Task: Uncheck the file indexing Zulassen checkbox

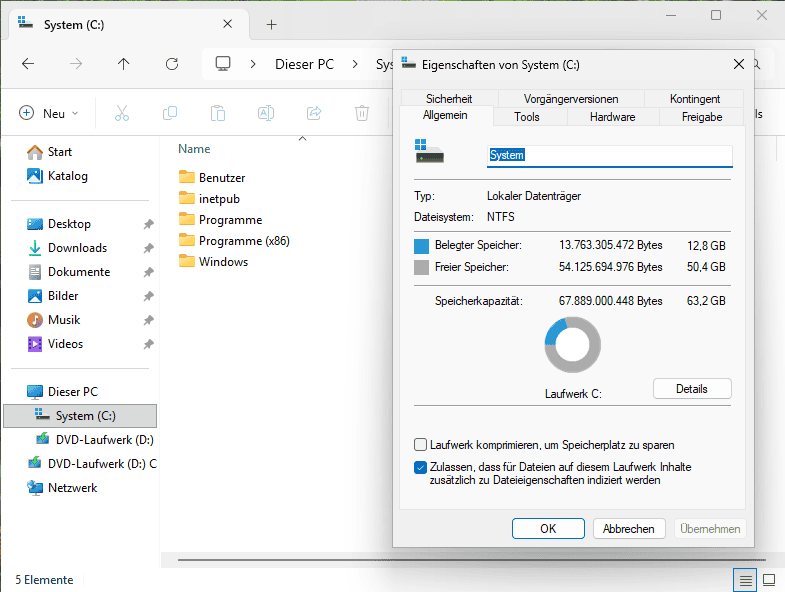Action: 420,467
